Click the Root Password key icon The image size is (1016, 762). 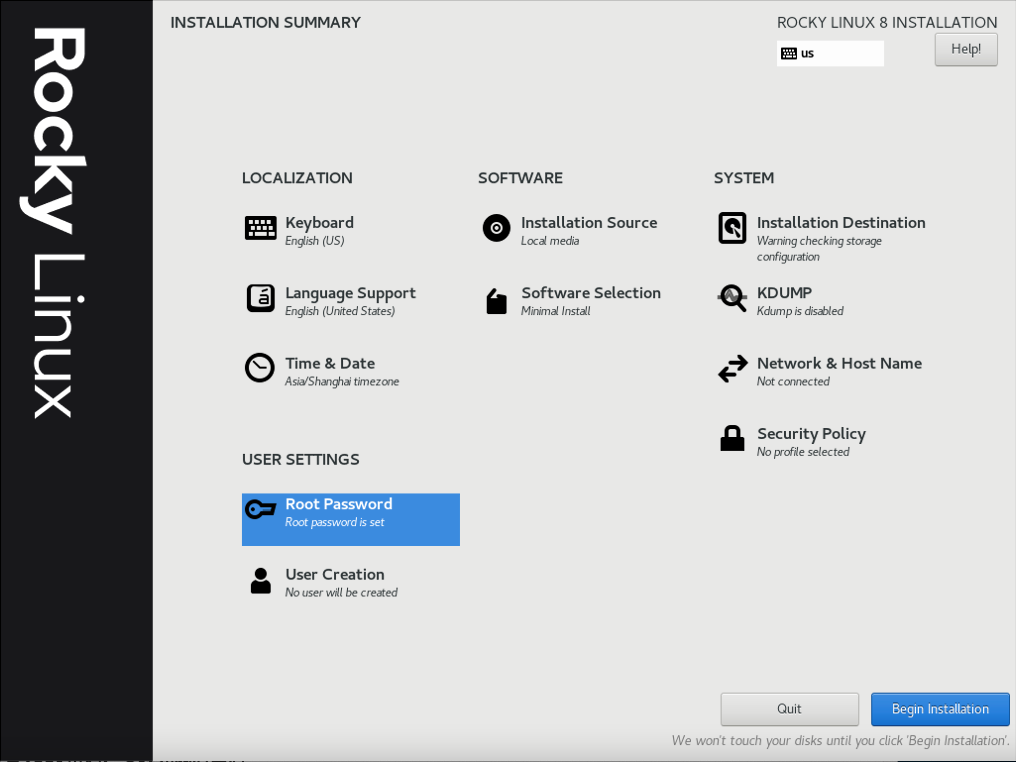point(260,509)
